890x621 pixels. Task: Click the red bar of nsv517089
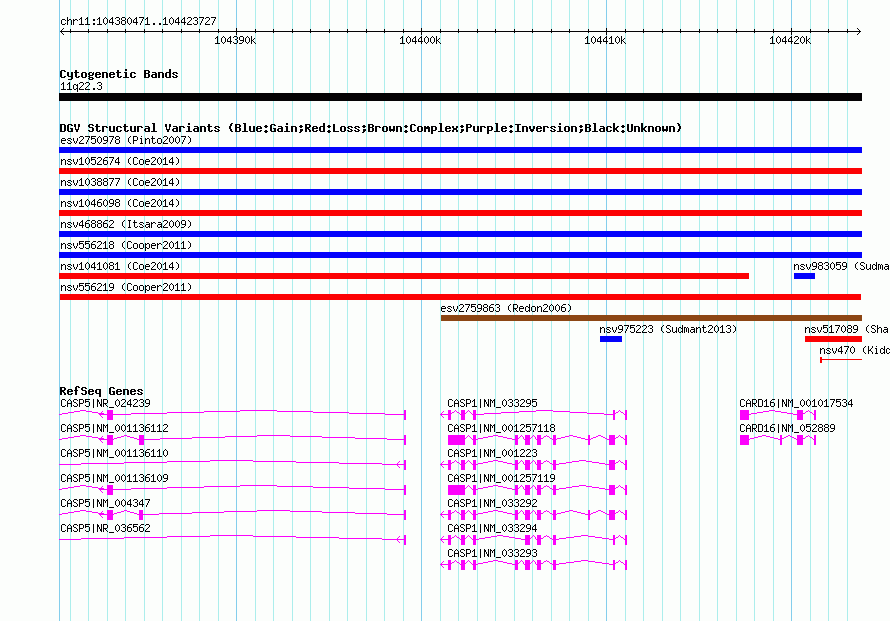pos(833,339)
